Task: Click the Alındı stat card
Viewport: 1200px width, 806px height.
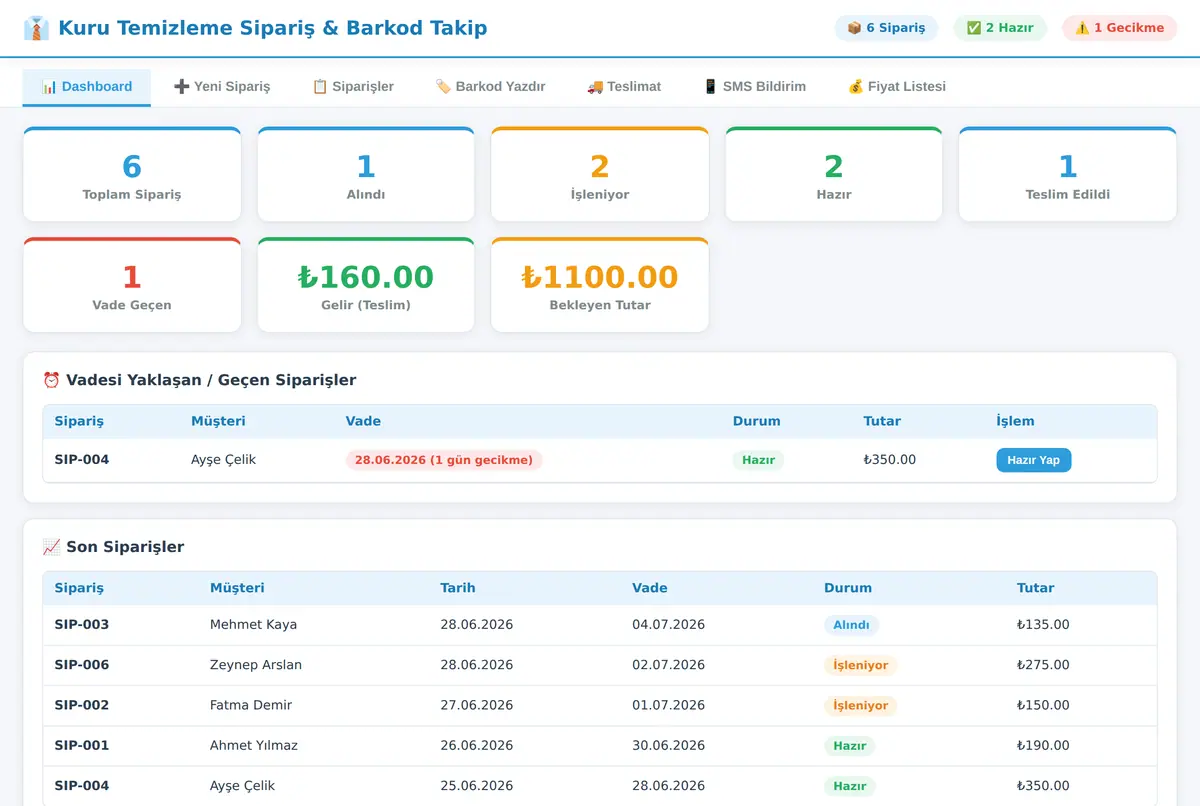Action: pyautogui.click(x=366, y=174)
